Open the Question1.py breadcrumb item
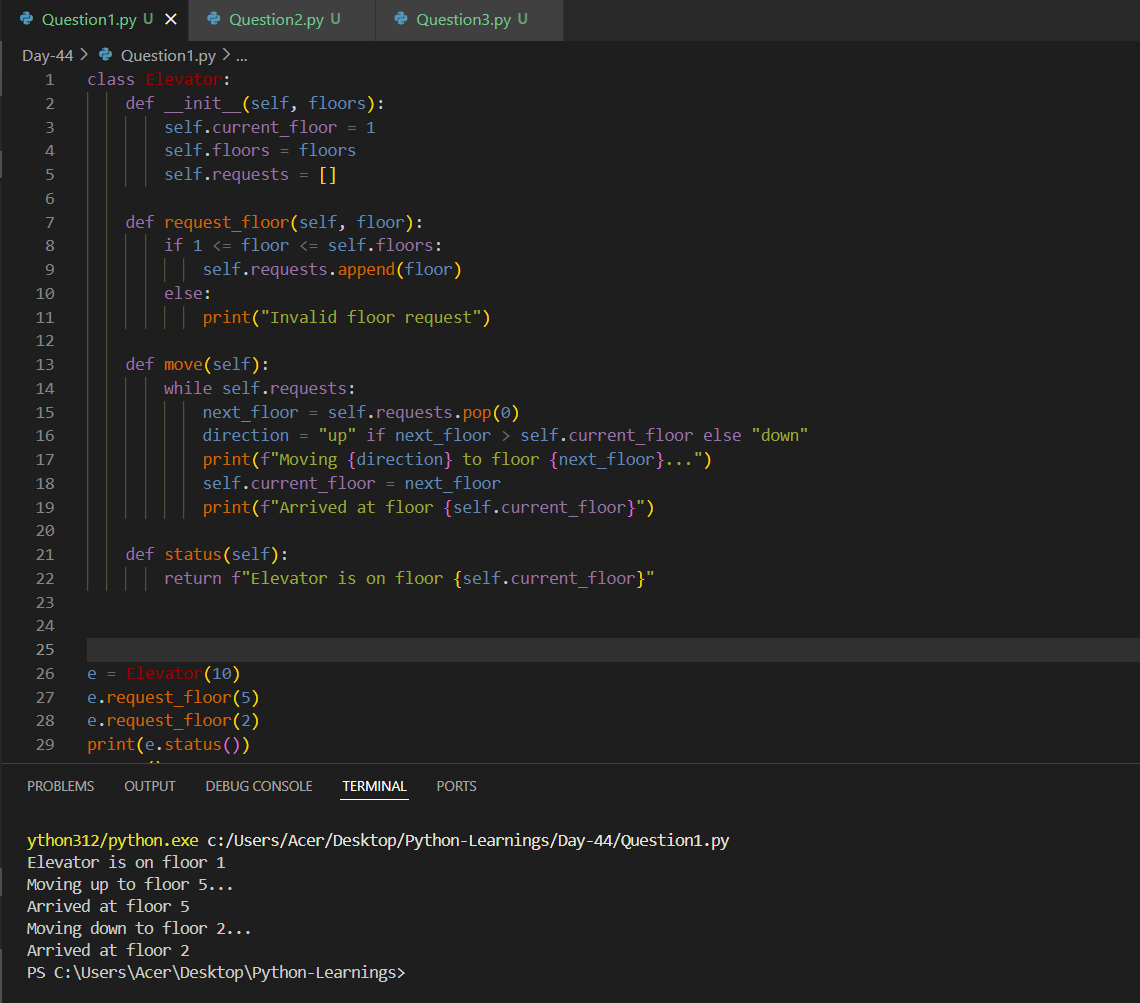 [168, 55]
